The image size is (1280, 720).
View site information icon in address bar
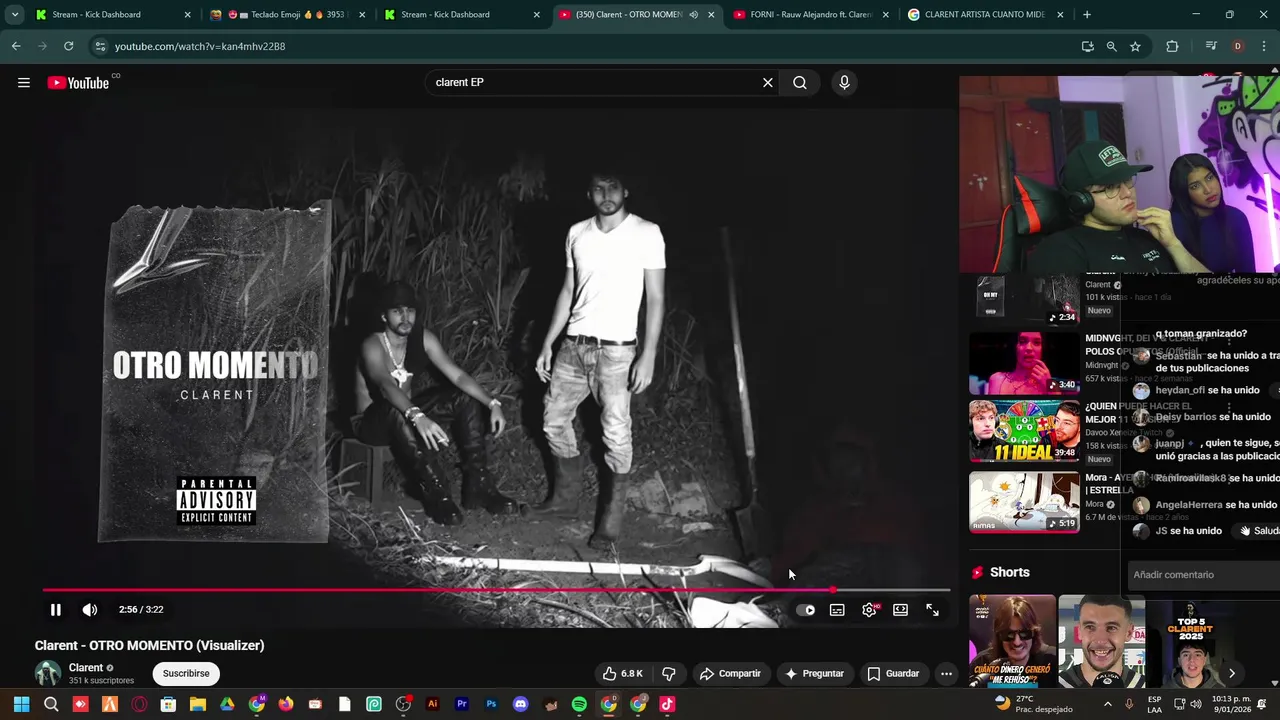[100, 46]
